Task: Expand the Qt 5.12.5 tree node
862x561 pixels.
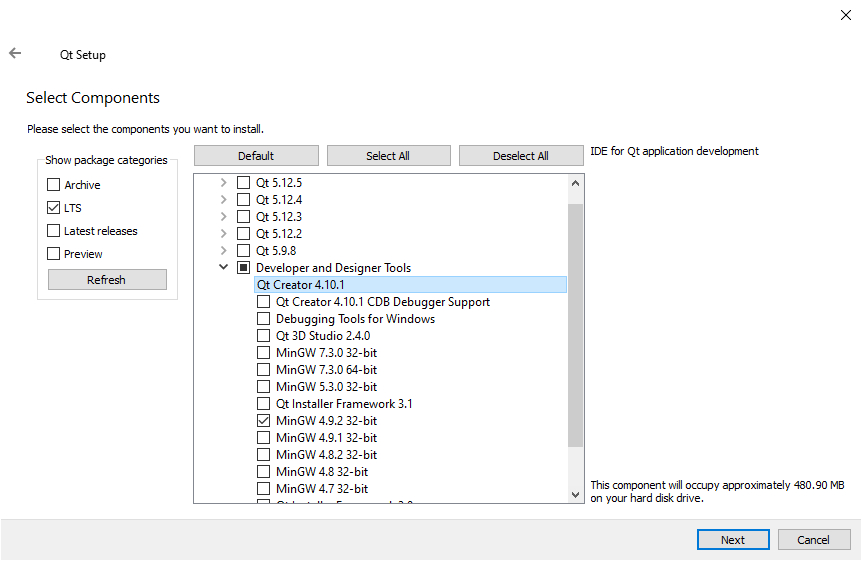Action: click(223, 182)
